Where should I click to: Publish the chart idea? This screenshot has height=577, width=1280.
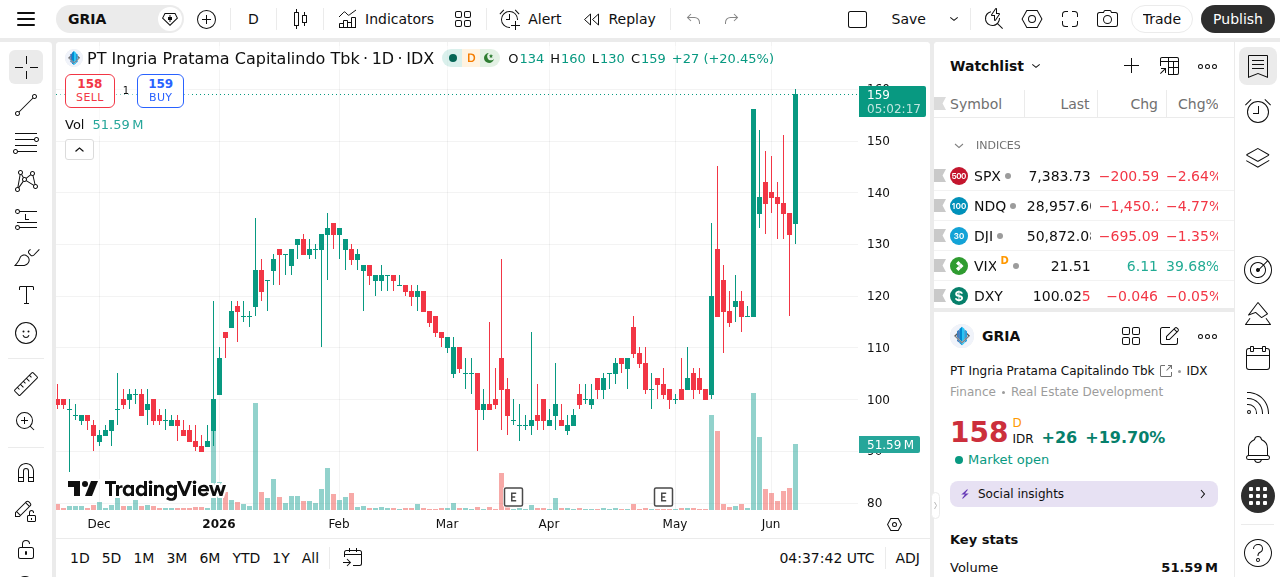[1238, 19]
